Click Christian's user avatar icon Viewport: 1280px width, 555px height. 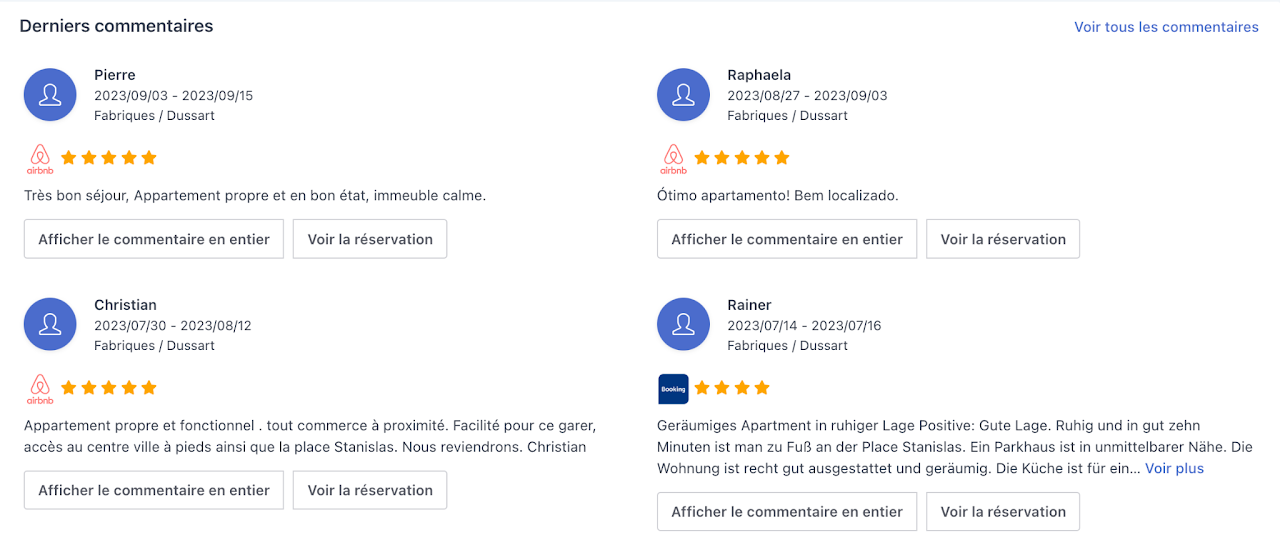[50, 325]
